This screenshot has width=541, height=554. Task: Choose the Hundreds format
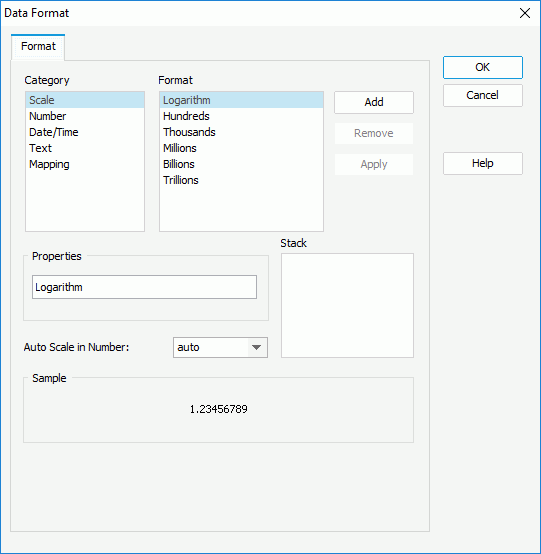click(x=241, y=116)
